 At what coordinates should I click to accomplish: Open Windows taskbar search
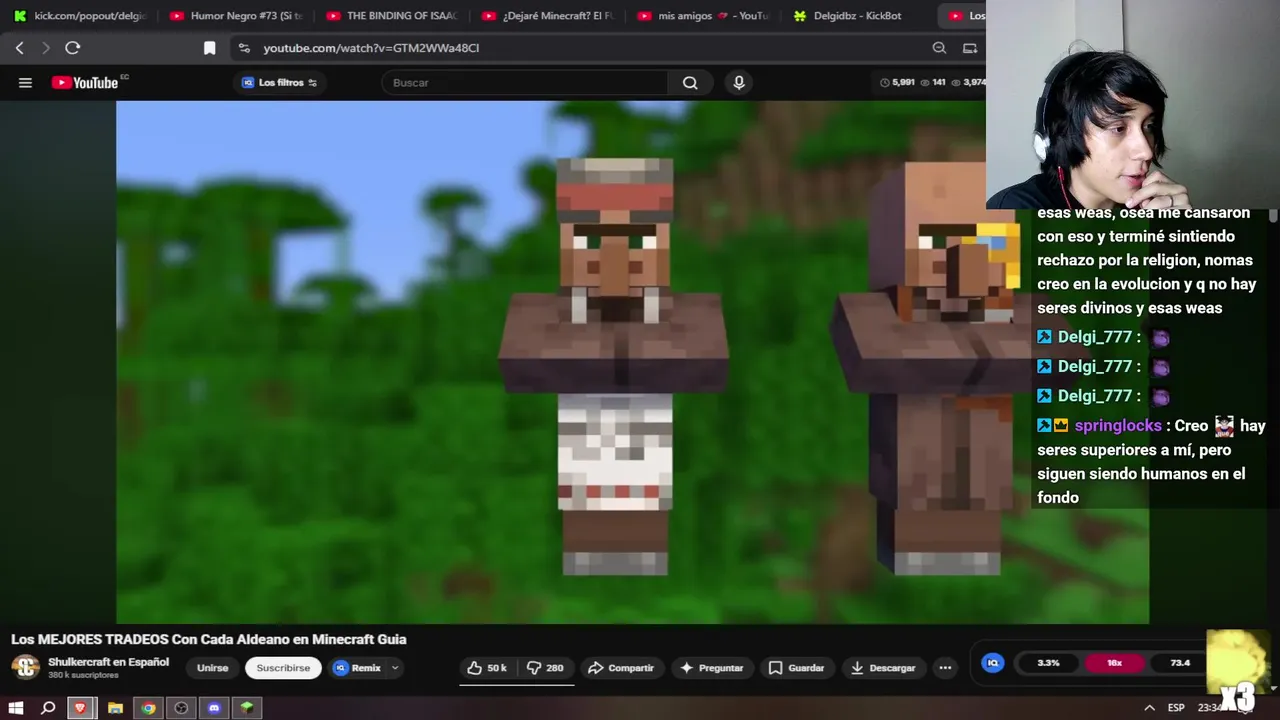[48, 708]
